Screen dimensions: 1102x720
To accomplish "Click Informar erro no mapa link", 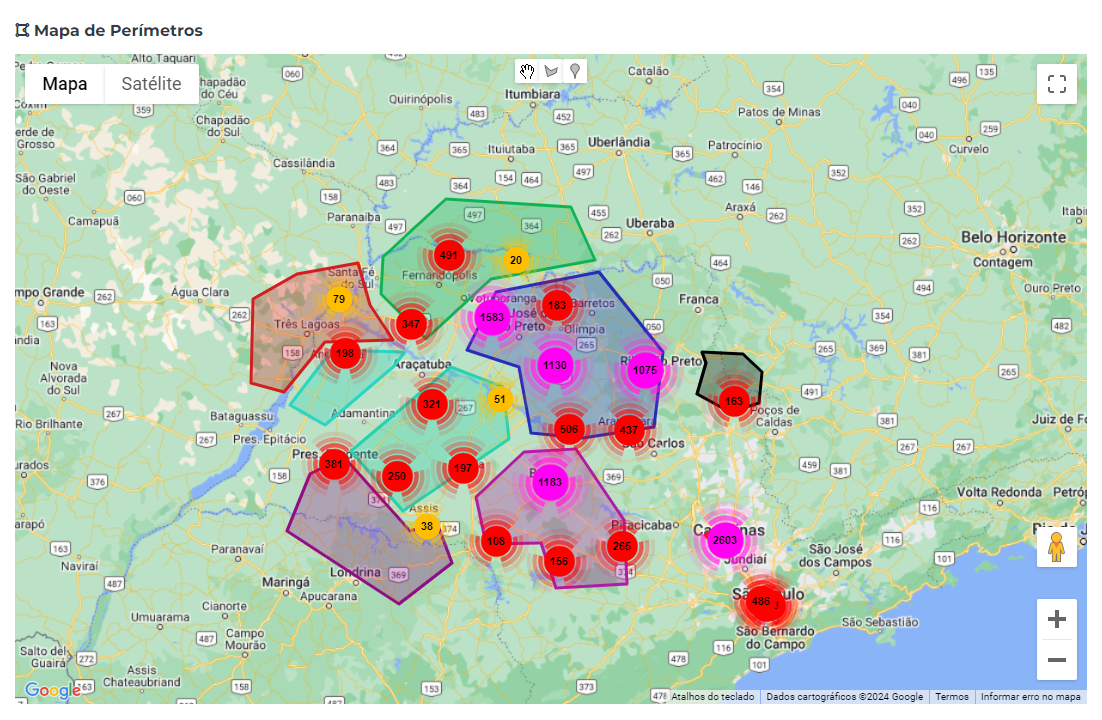I will click(x=1030, y=697).
